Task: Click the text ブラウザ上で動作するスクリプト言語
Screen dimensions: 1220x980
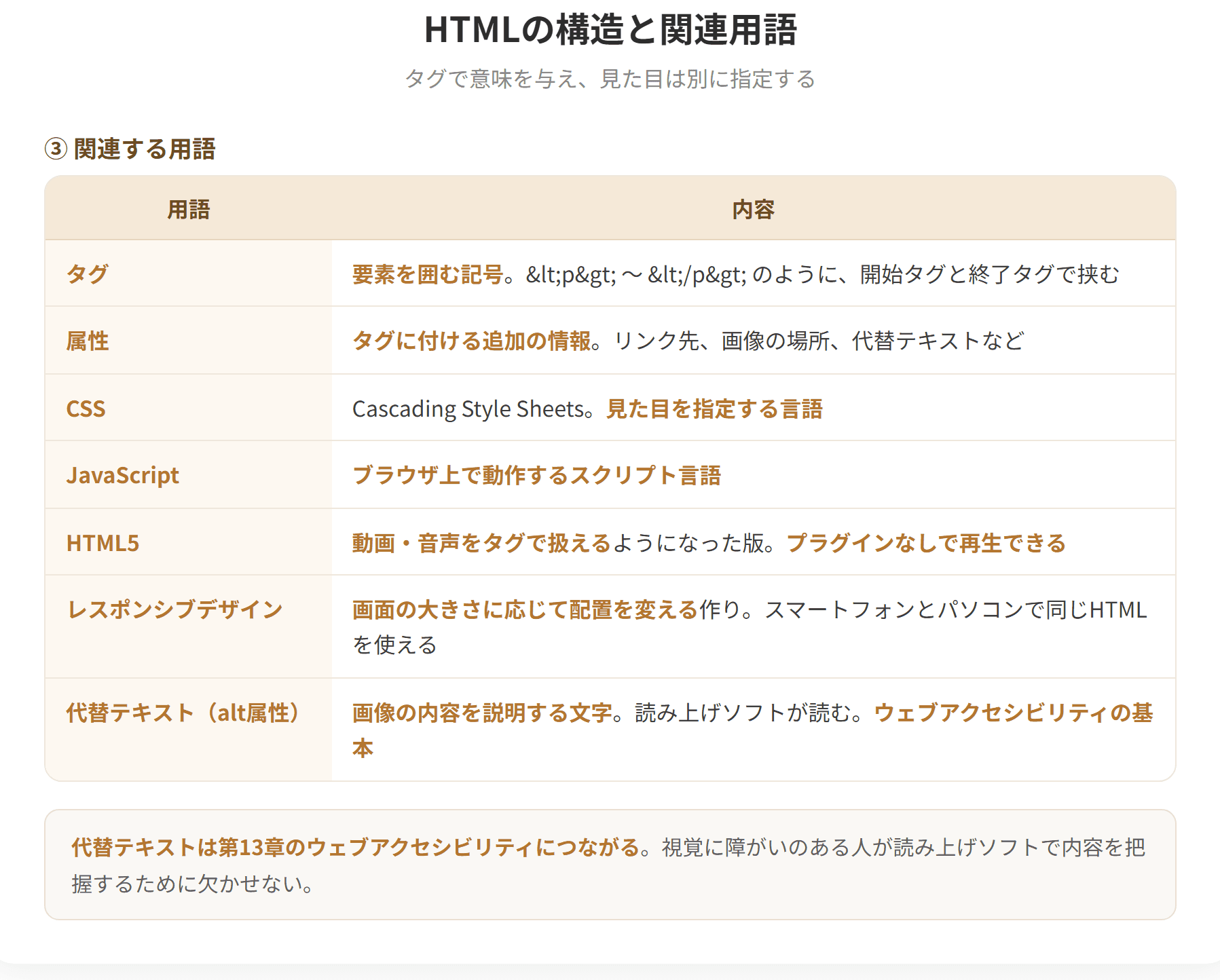Action: [536, 475]
